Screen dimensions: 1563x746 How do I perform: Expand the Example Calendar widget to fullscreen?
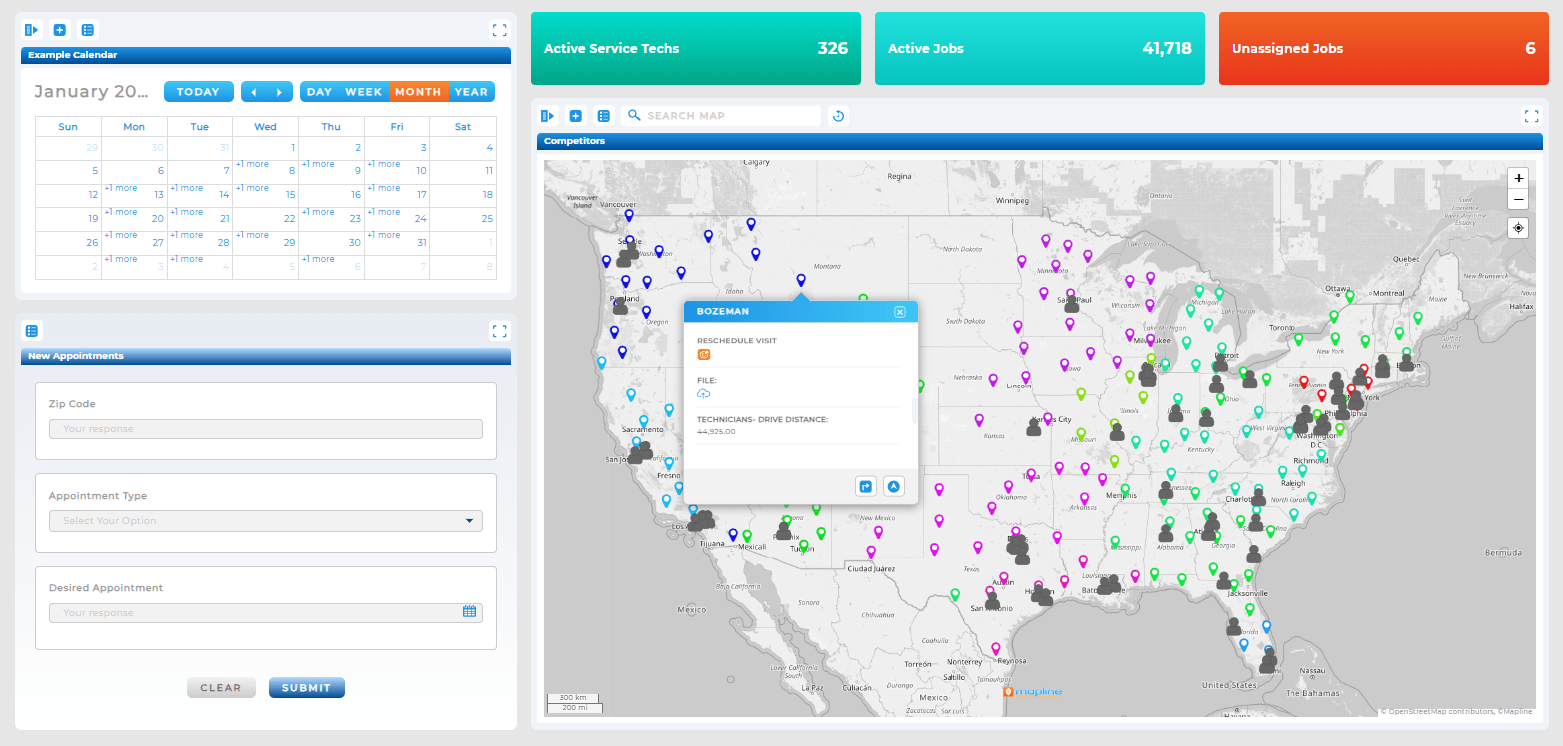click(500, 29)
